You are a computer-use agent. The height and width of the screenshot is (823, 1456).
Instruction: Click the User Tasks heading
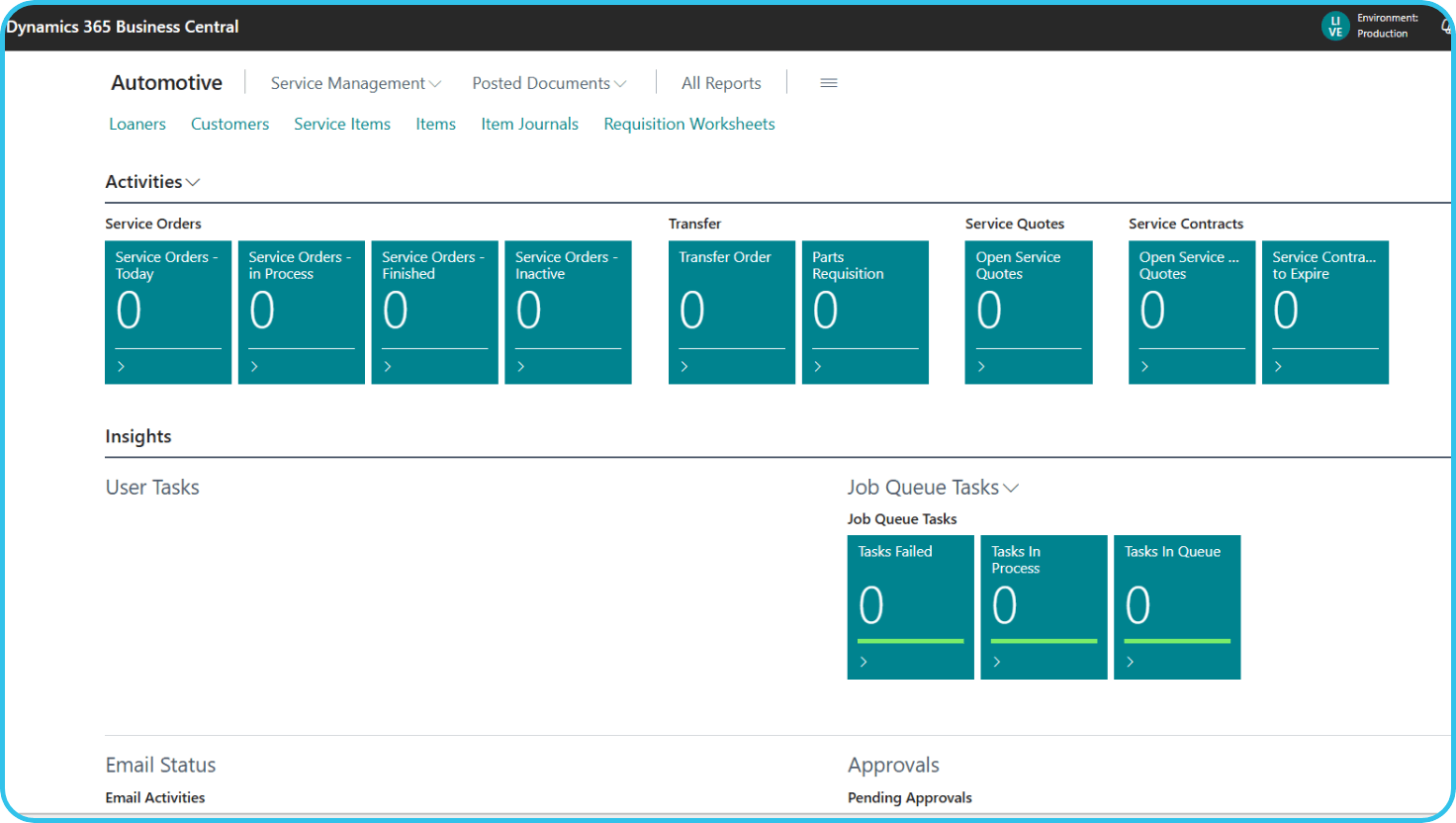point(152,488)
